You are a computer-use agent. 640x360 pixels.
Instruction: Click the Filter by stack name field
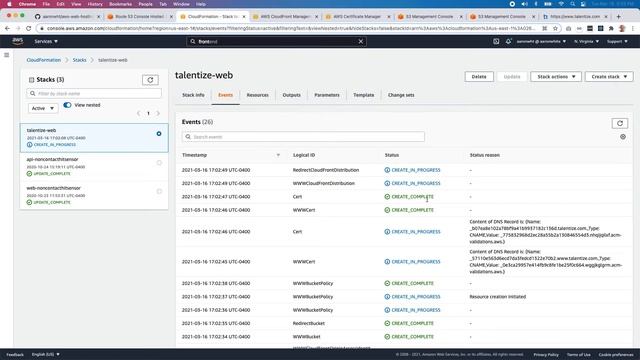pyautogui.click(x=94, y=93)
